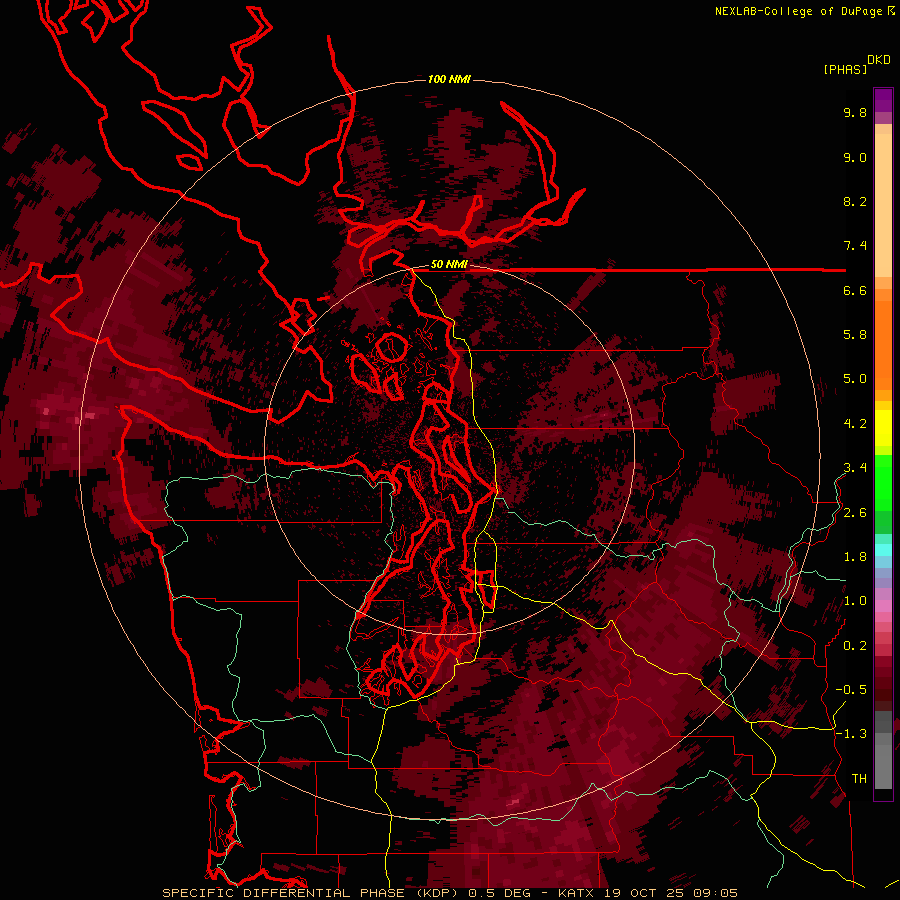Image resolution: width=900 pixels, height=900 pixels.
Task: Click the 0.2 scale value
Action: click(855, 646)
